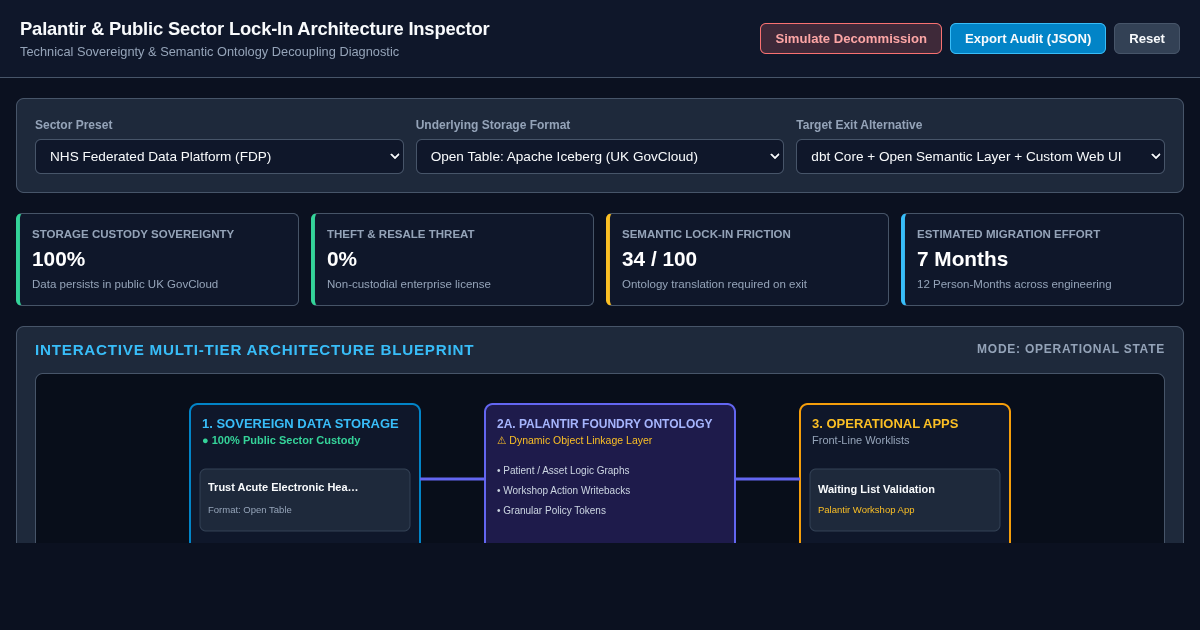Select the Estimated Migration Effort card

pyautogui.click(x=1042, y=259)
